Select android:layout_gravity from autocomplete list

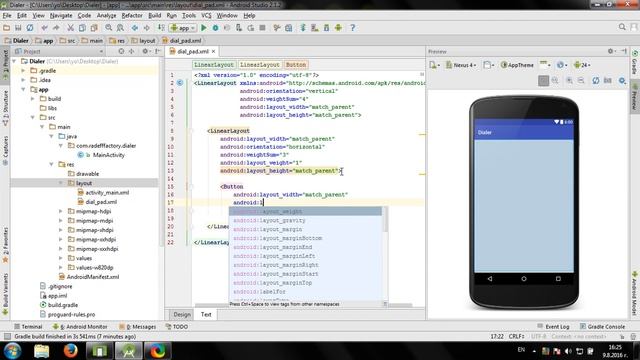pos(305,220)
